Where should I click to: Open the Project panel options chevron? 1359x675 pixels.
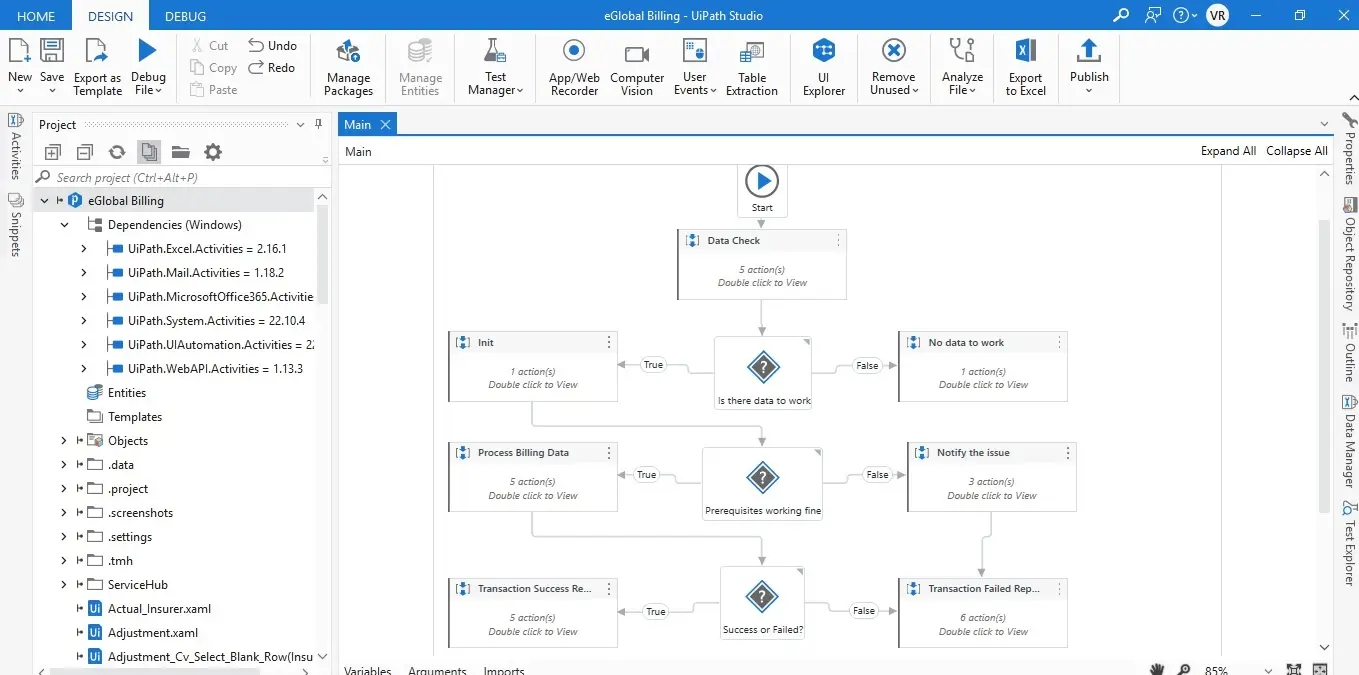[x=300, y=124]
